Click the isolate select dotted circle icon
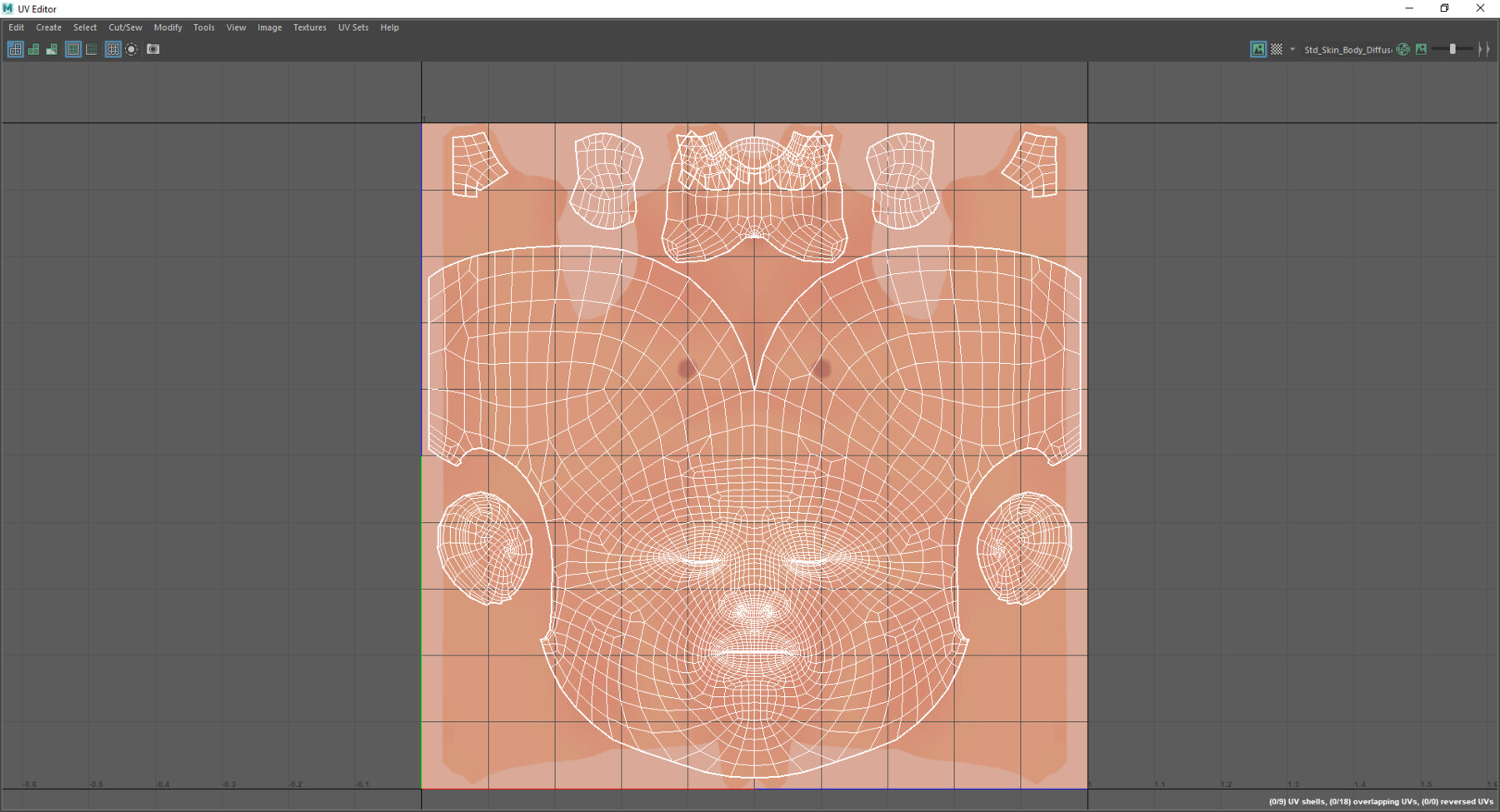Image resolution: width=1500 pixels, height=812 pixels. [x=132, y=49]
